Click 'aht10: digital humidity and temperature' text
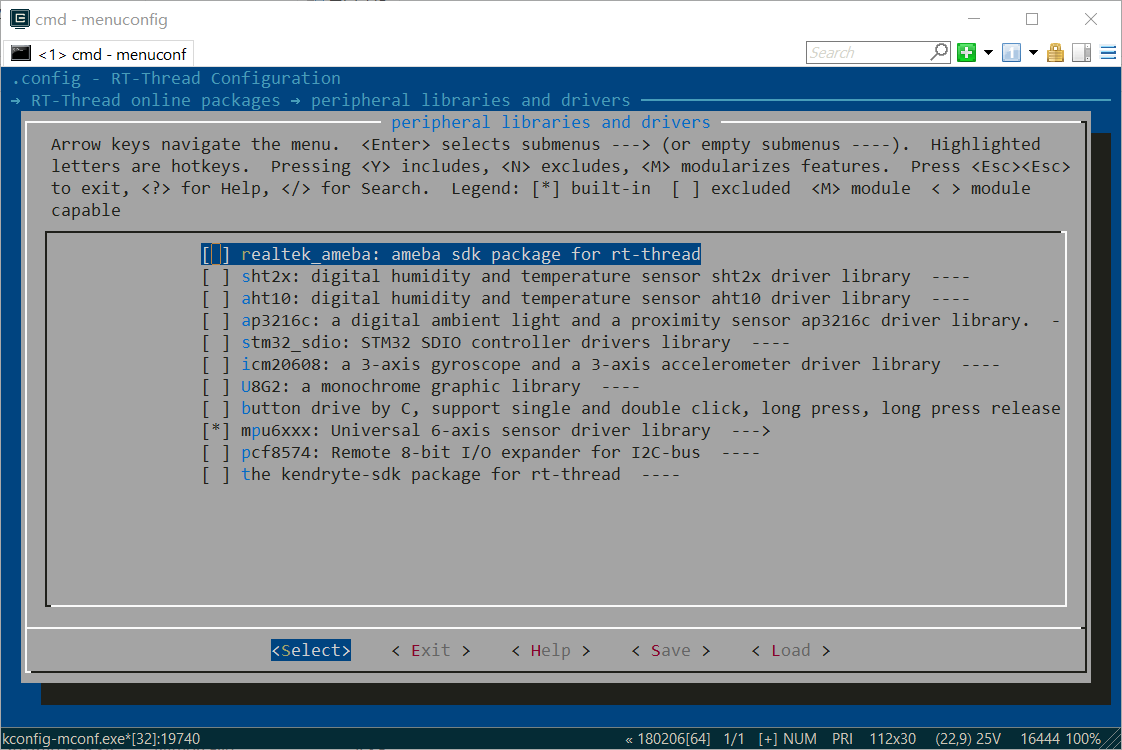This screenshot has height=750, width=1122. 576,298
